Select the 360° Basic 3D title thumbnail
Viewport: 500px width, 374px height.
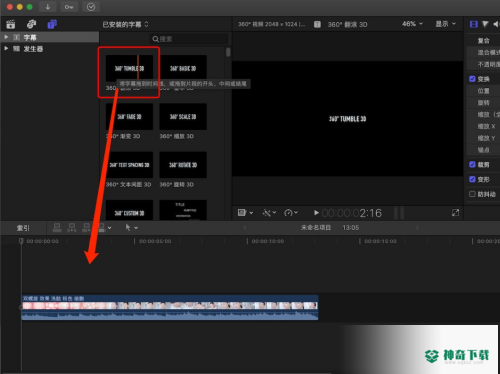click(x=183, y=68)
